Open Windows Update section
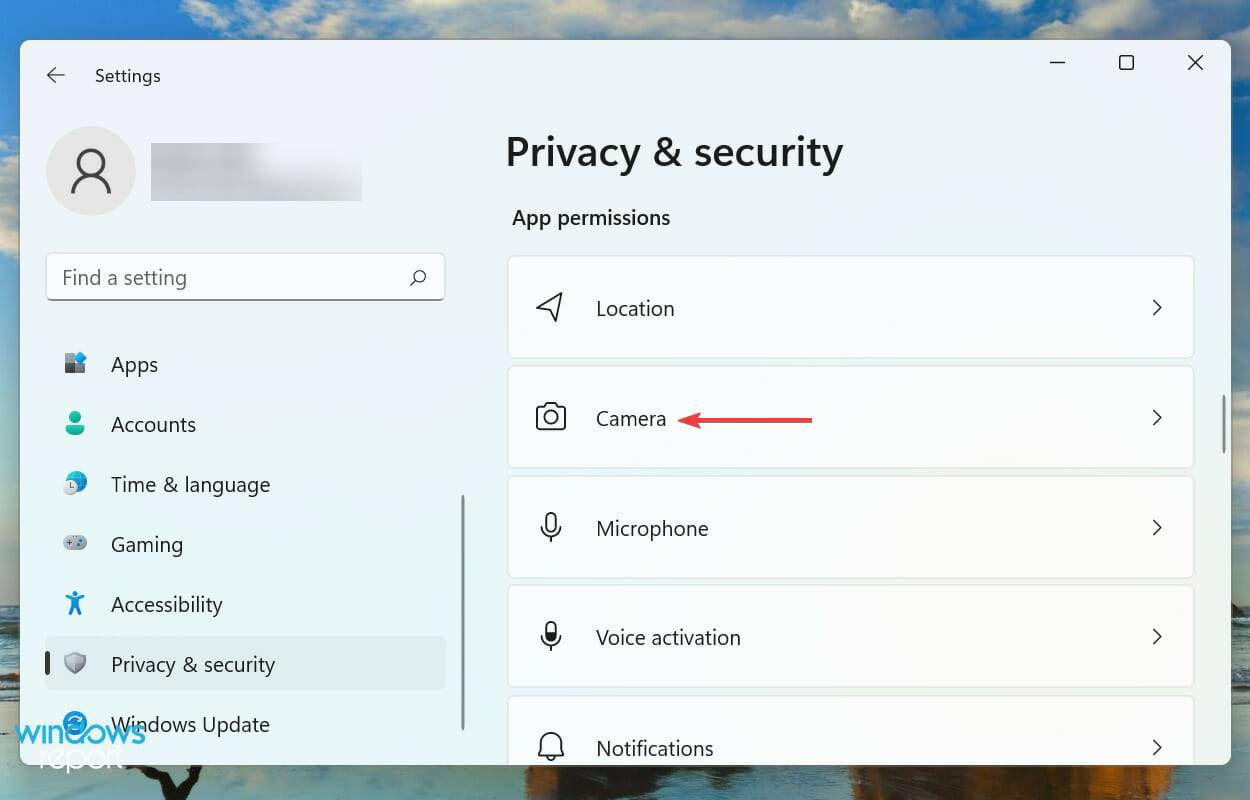 [190, 724]
